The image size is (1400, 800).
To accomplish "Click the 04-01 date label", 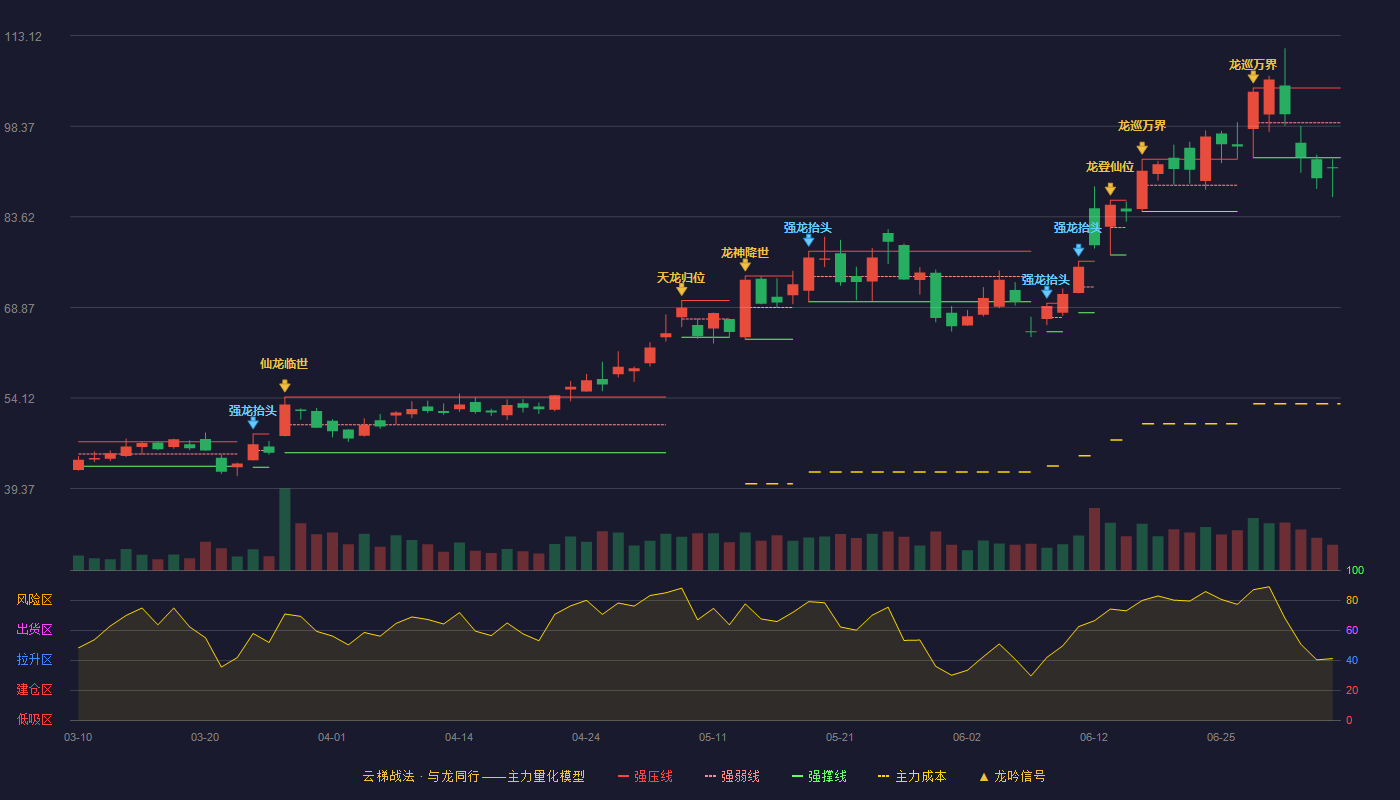I will click(x=332, y=737).
